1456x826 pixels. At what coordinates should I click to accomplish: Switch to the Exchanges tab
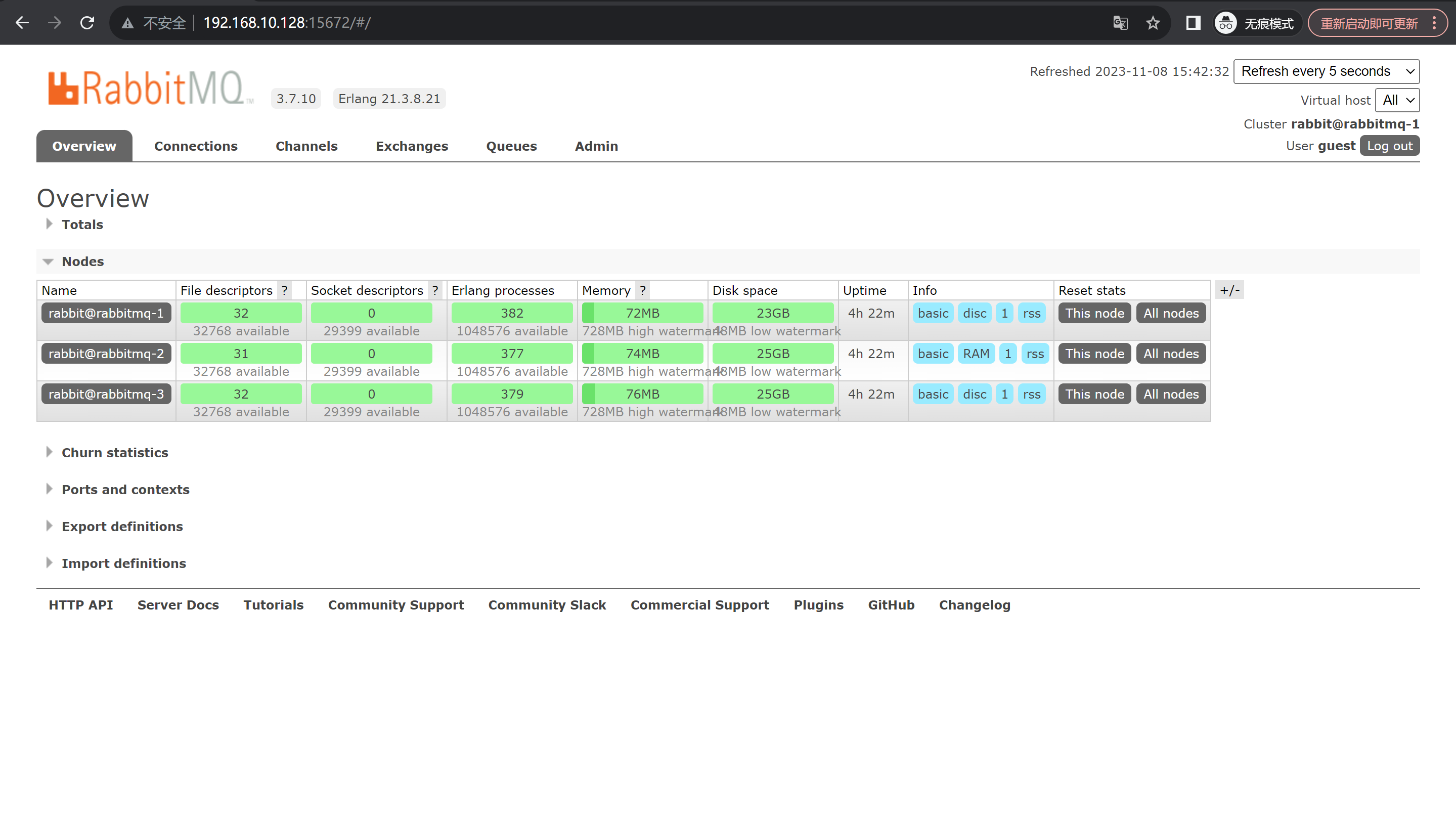click(x=412, y=146)
